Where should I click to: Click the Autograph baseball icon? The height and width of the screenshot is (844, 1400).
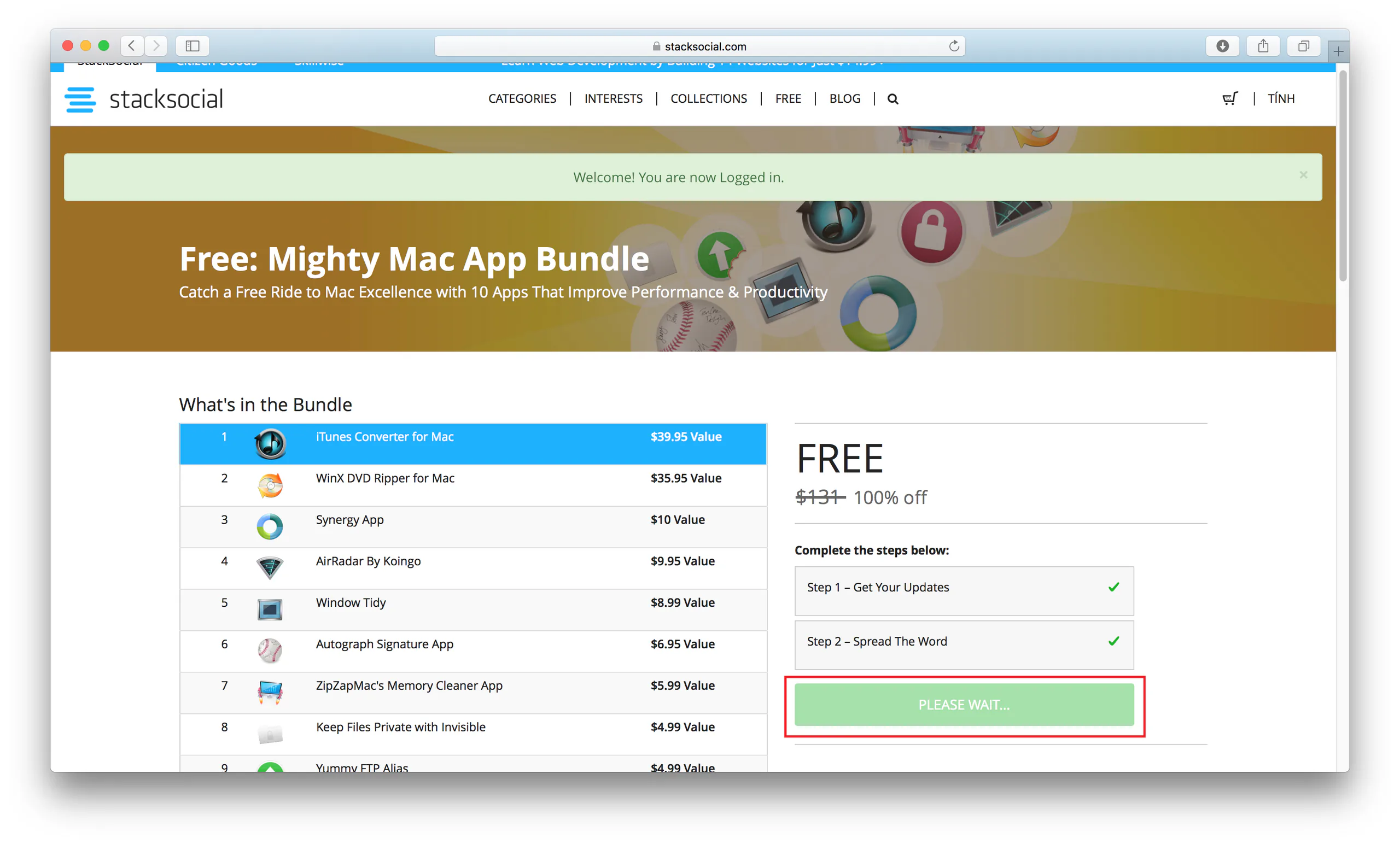(270, 651)
